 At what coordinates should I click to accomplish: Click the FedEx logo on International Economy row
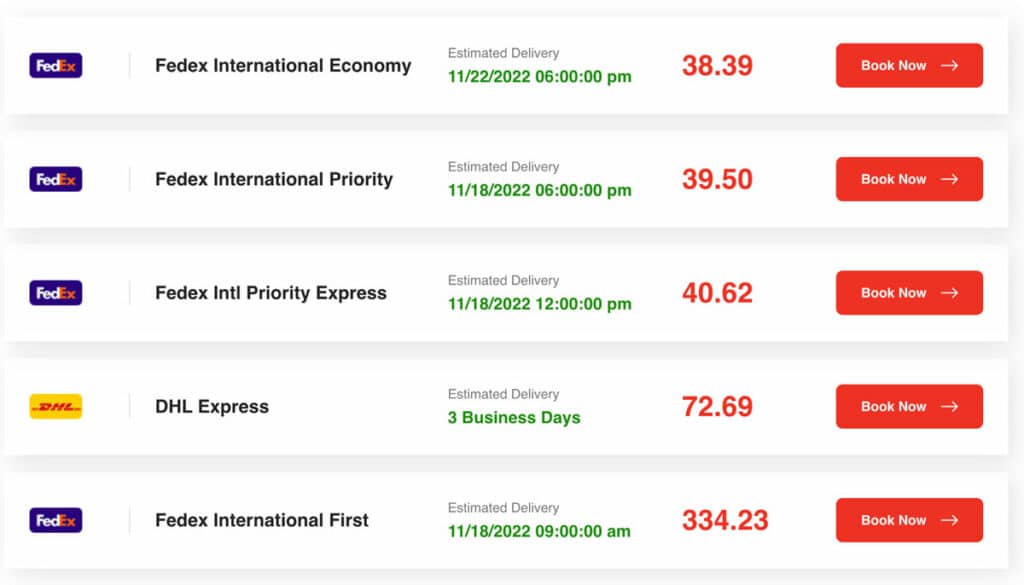pos(55,65)
